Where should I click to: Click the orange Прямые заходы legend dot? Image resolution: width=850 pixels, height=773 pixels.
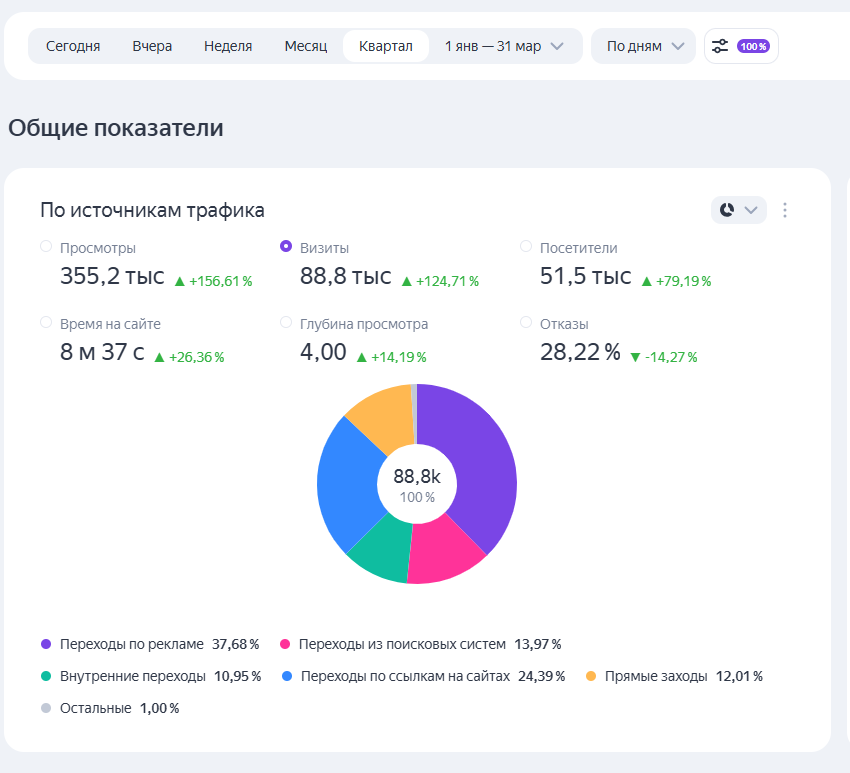click(x=591, y=676)
